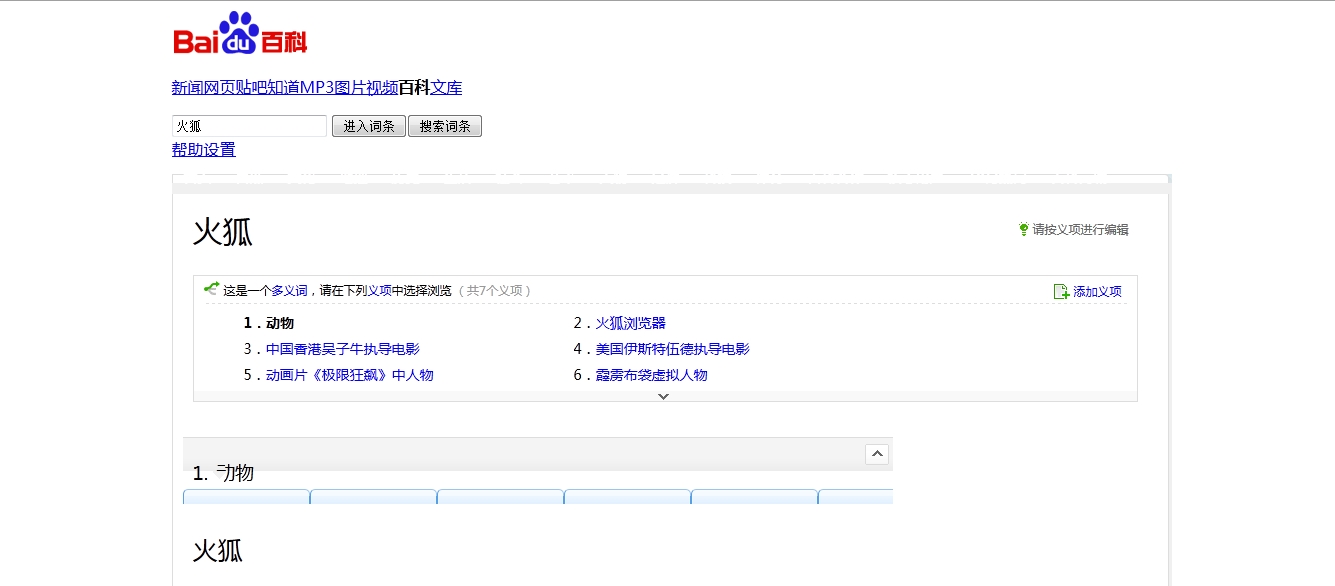
Task: Open meaning 霹雳布袋虚拟人物
Action: point(652,375)
